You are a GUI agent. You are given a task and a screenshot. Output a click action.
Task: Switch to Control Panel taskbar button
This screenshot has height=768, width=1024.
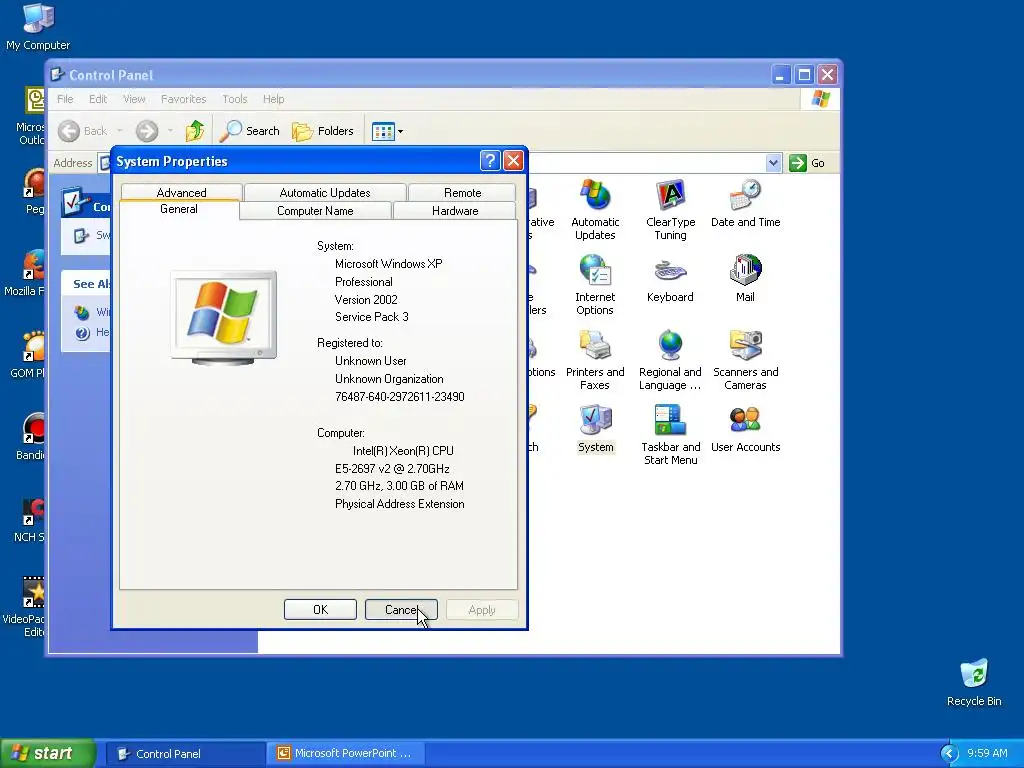pyautogui.click(x=185, y=754)
